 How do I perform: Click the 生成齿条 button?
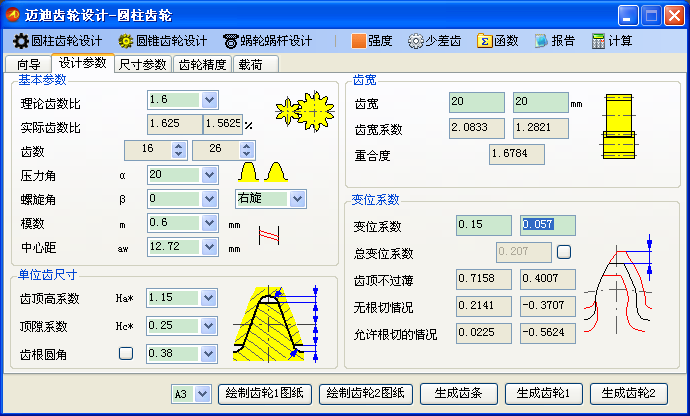[459, 393]
